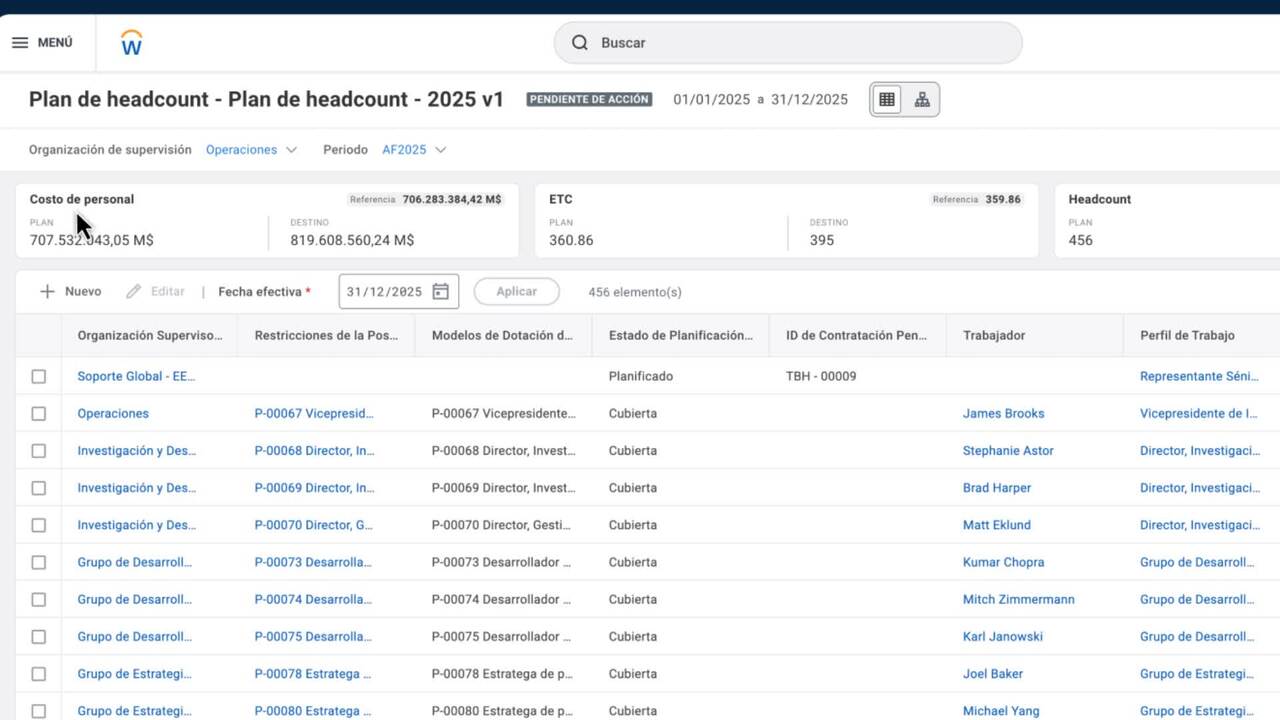Click the Trabajador column header
1280x720 pixels.
pyautogui.click(x=993, y=336)
